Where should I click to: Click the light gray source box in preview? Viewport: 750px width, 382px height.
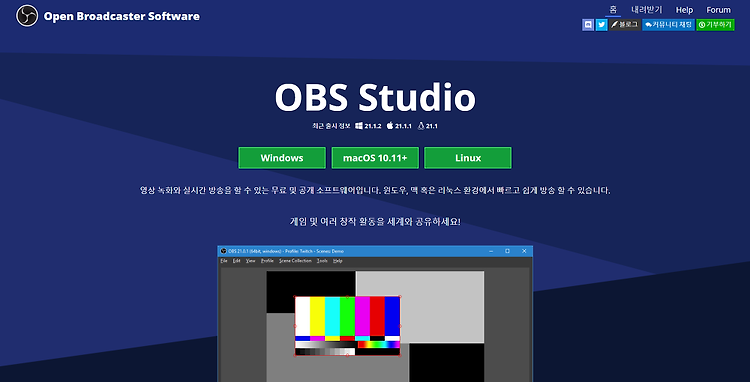442,307
